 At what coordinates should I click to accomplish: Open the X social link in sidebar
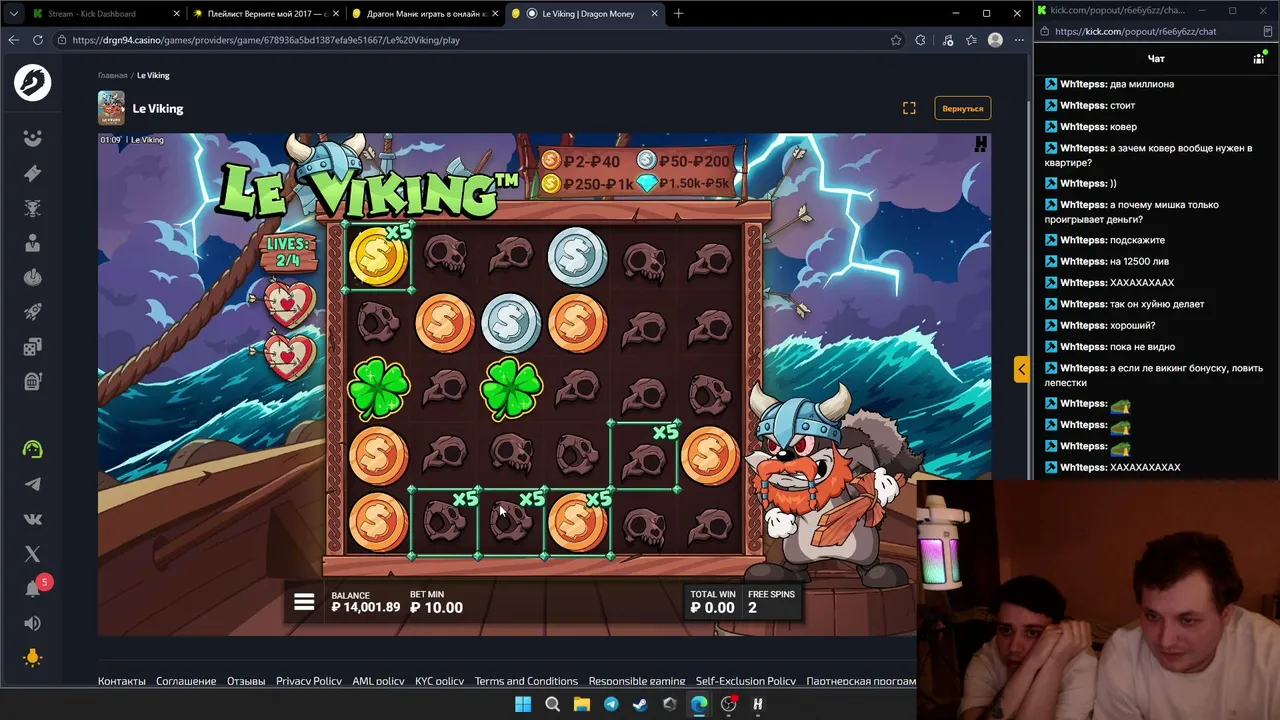pyautogui.click(x=32, y=554)
